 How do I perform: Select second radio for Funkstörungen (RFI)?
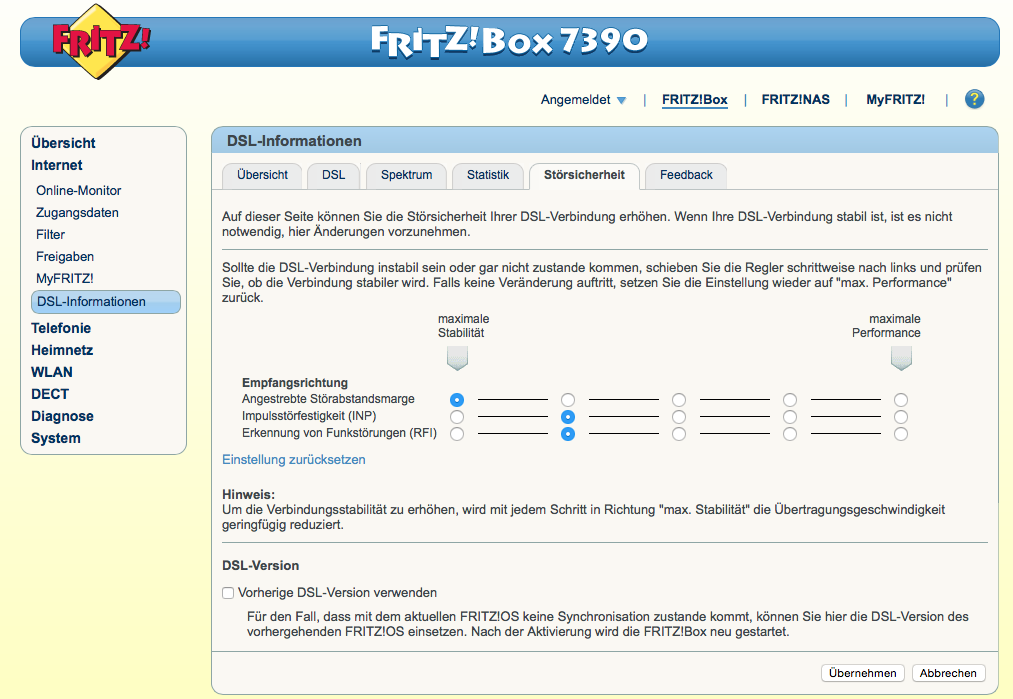pos(568,434)
